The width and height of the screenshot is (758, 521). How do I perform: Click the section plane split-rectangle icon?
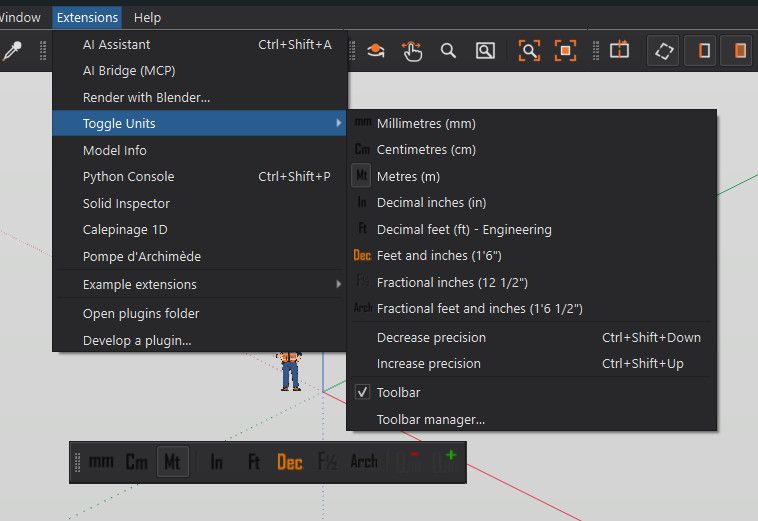click(619, 50)
